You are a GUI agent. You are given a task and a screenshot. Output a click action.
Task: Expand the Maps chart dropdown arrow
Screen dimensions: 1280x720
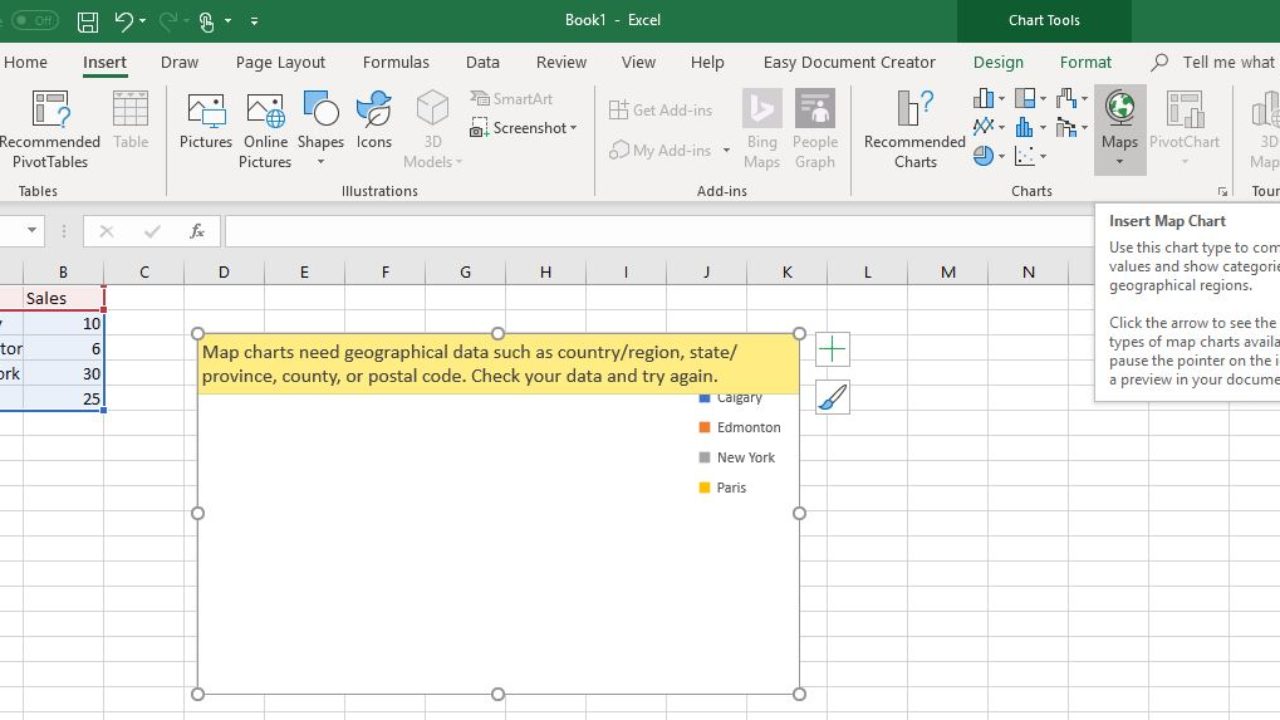point(1119,162)
